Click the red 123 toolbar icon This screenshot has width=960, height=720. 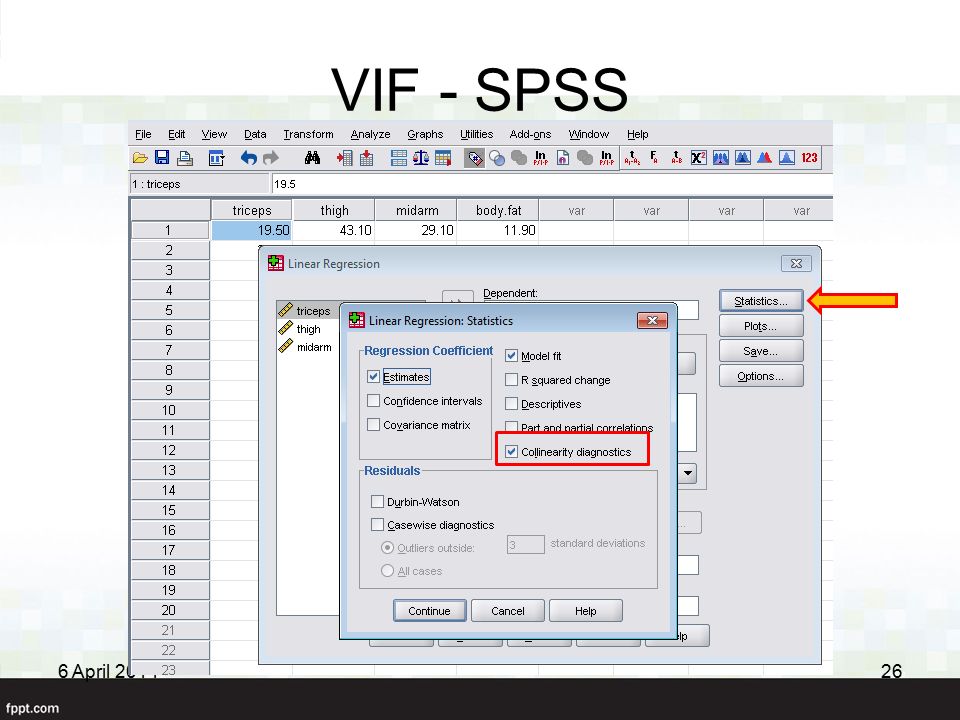pos(809,158)
